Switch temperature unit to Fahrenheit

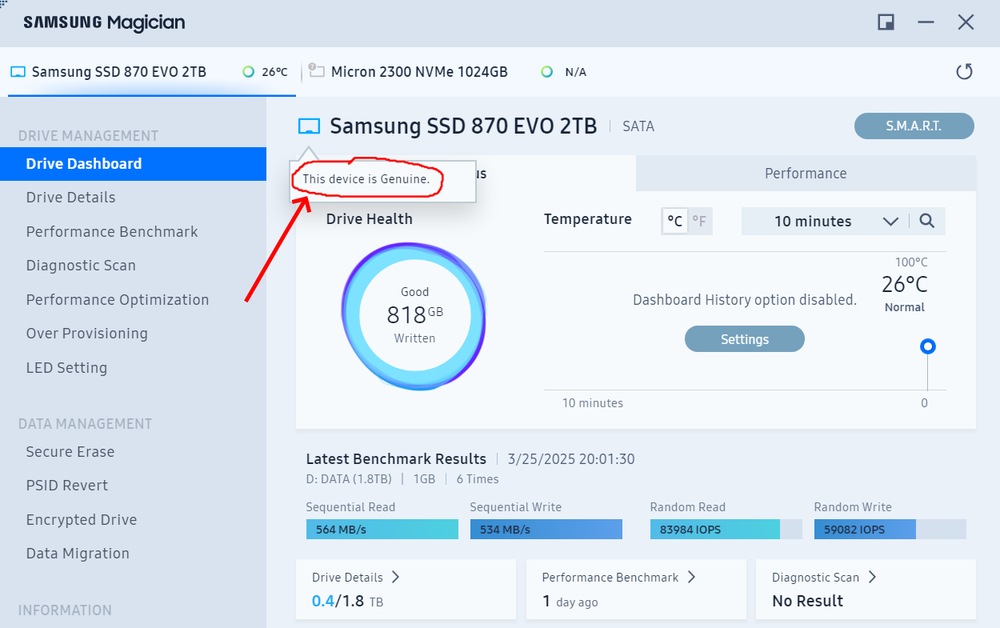coord(700,221)
